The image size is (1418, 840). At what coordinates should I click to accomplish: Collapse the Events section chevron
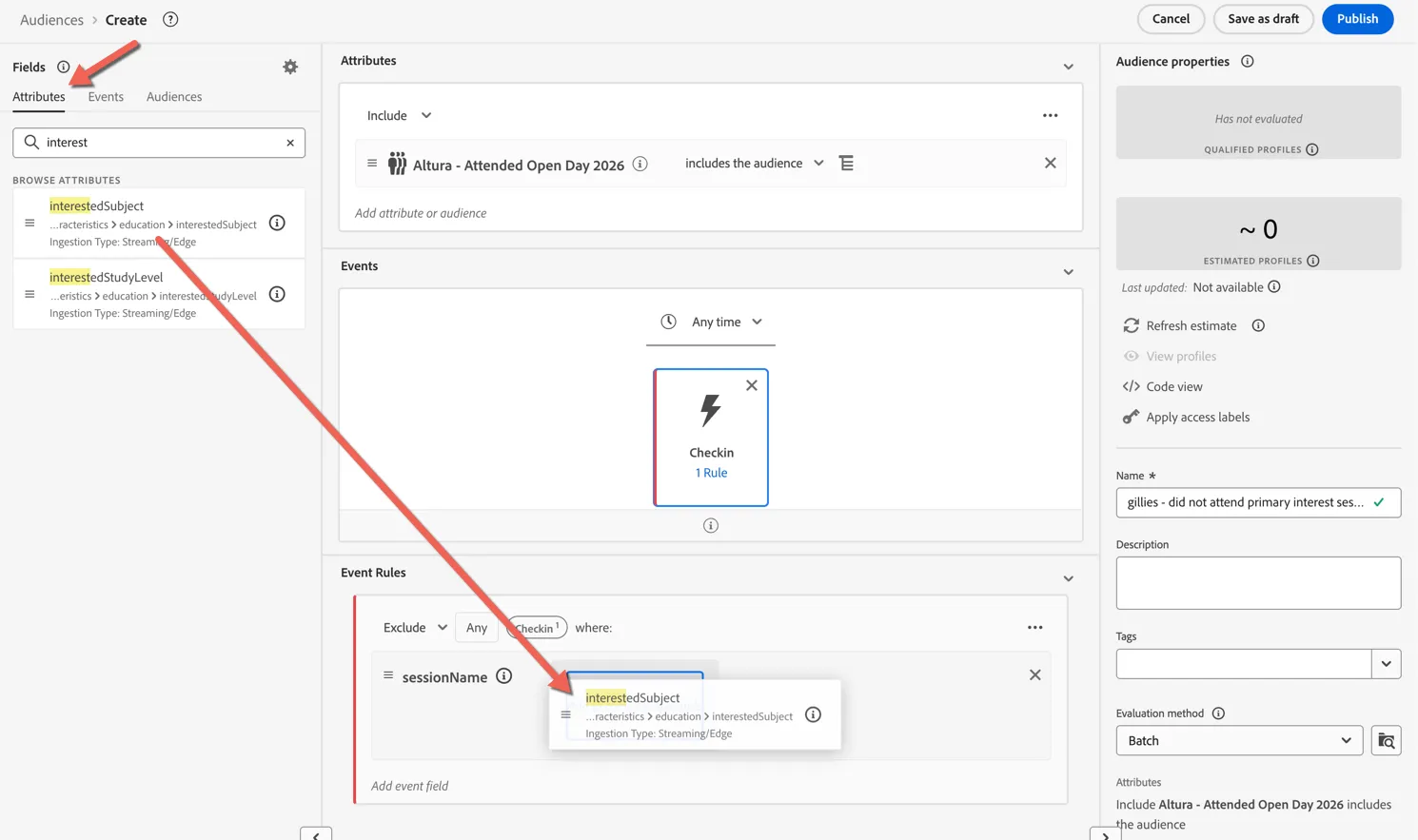click(x=1068, y=272)
